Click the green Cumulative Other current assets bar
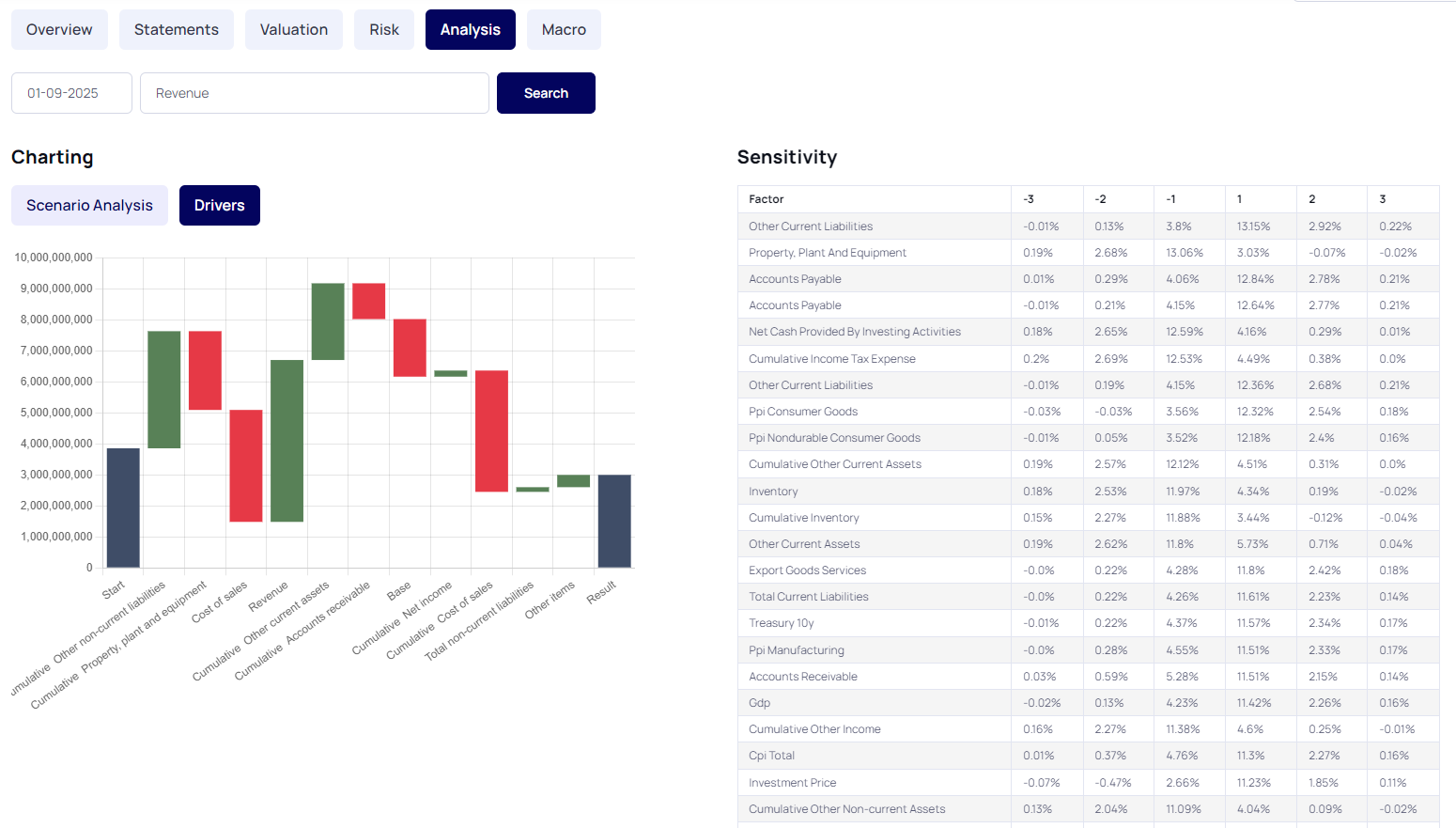Image resolution: width=1456 pixels, height=828 pixels. pyautogui.click(x=328, y=321)
